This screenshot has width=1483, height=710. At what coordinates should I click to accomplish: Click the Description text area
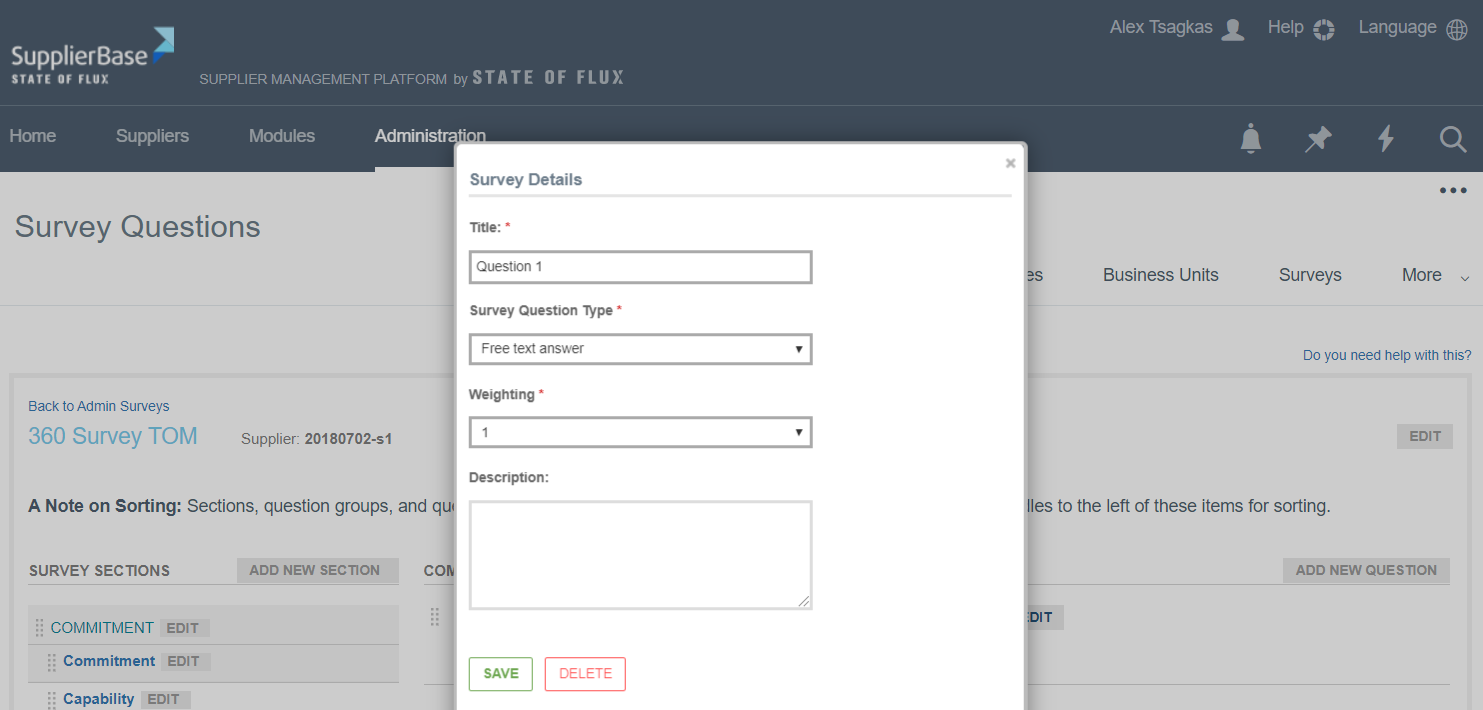[x=640, y=555]
